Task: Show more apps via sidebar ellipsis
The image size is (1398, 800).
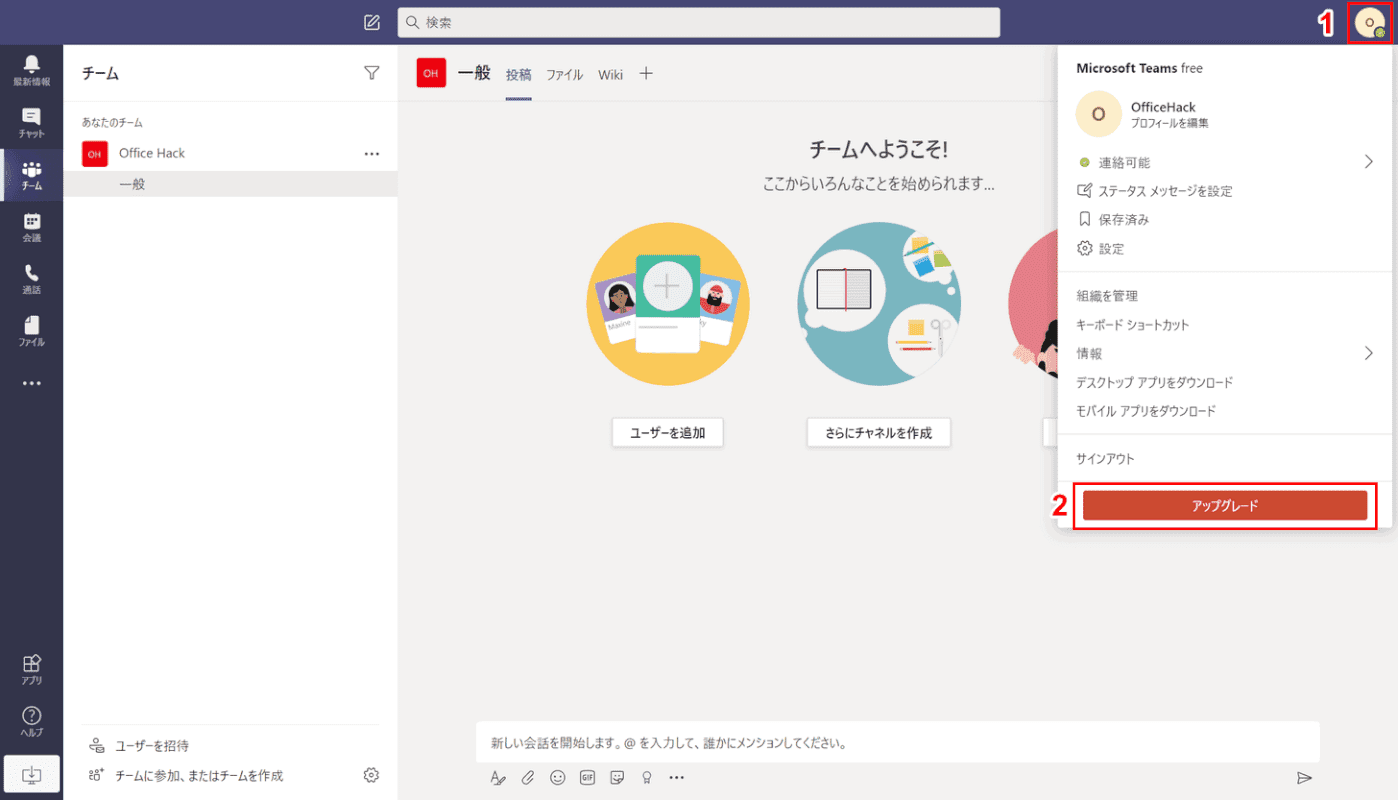Action: (31, 383)
